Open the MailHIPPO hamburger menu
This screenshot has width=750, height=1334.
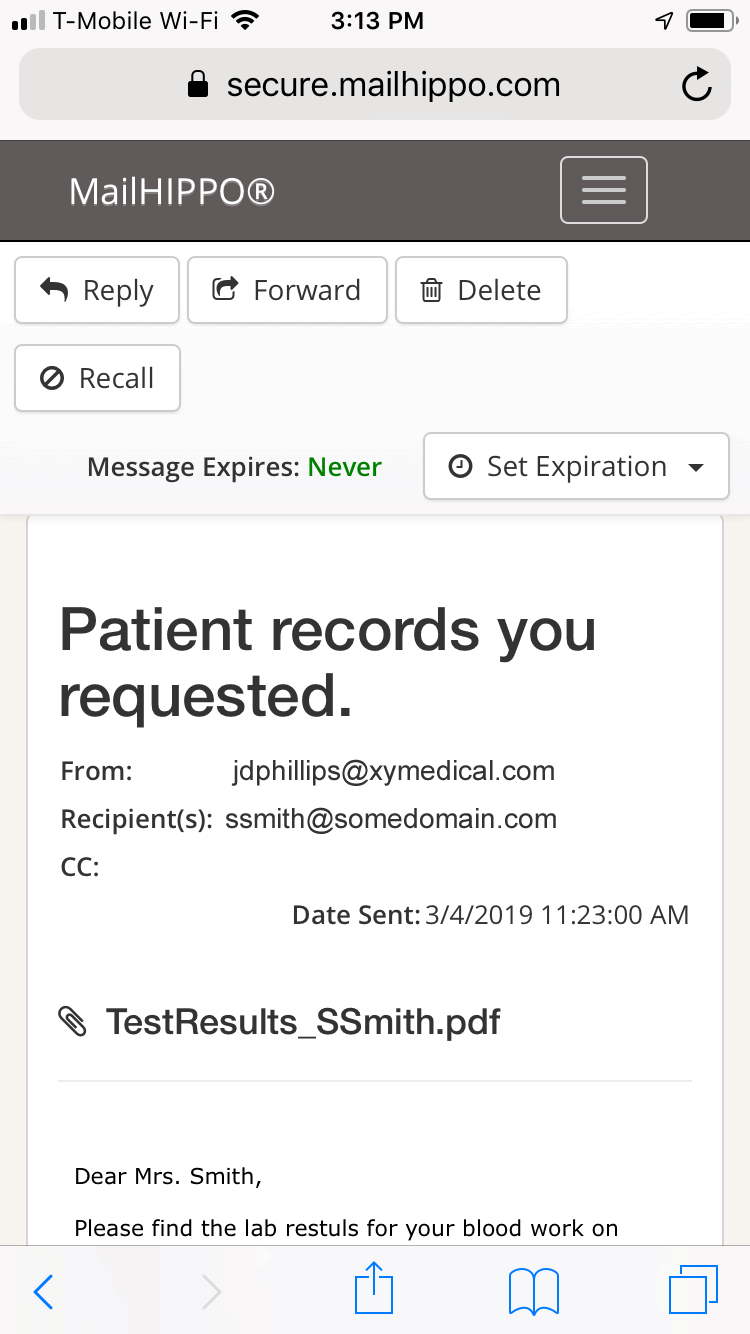pos(603,190)
